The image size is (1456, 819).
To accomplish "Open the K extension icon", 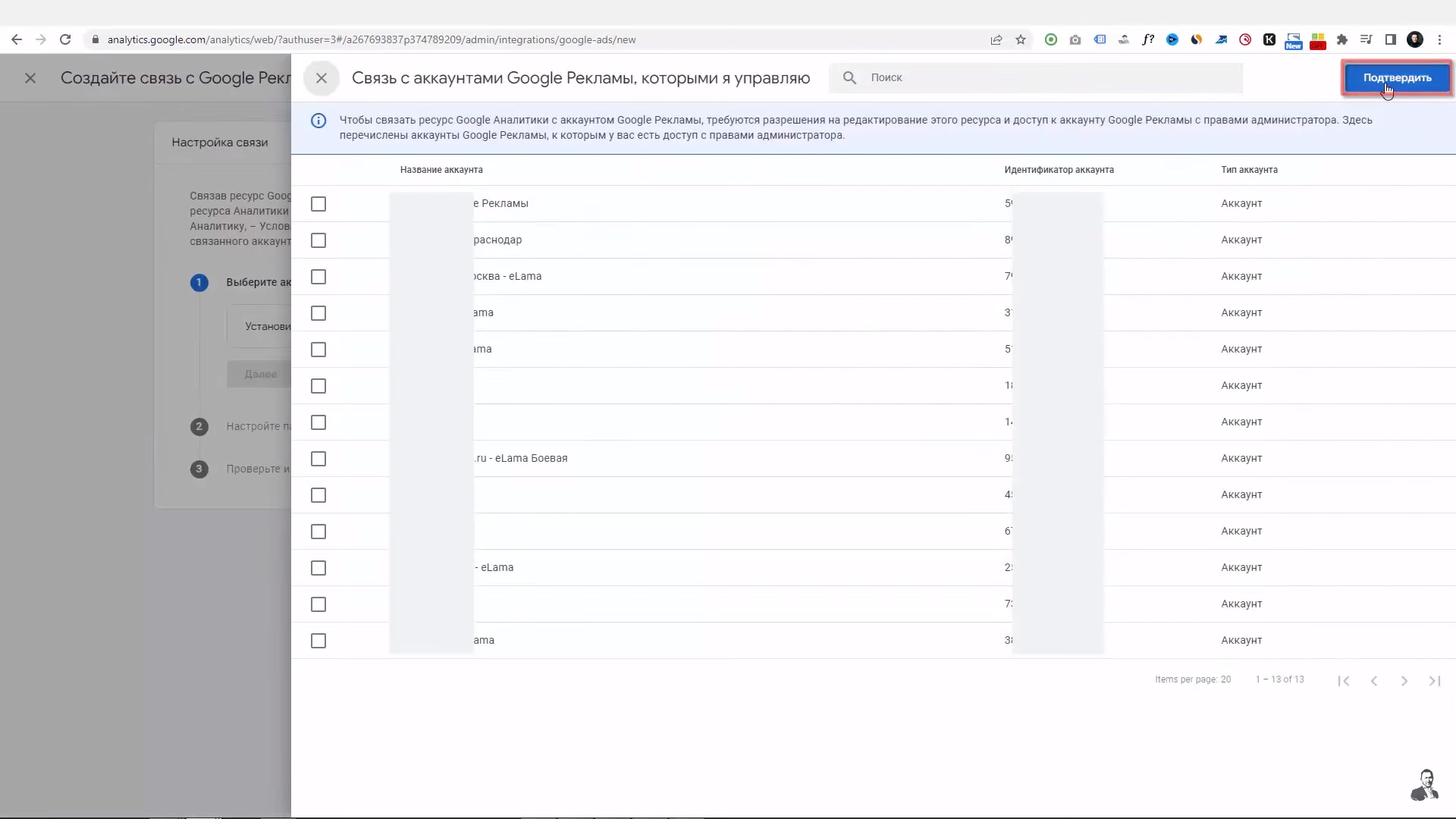I will pos(1269,39).
